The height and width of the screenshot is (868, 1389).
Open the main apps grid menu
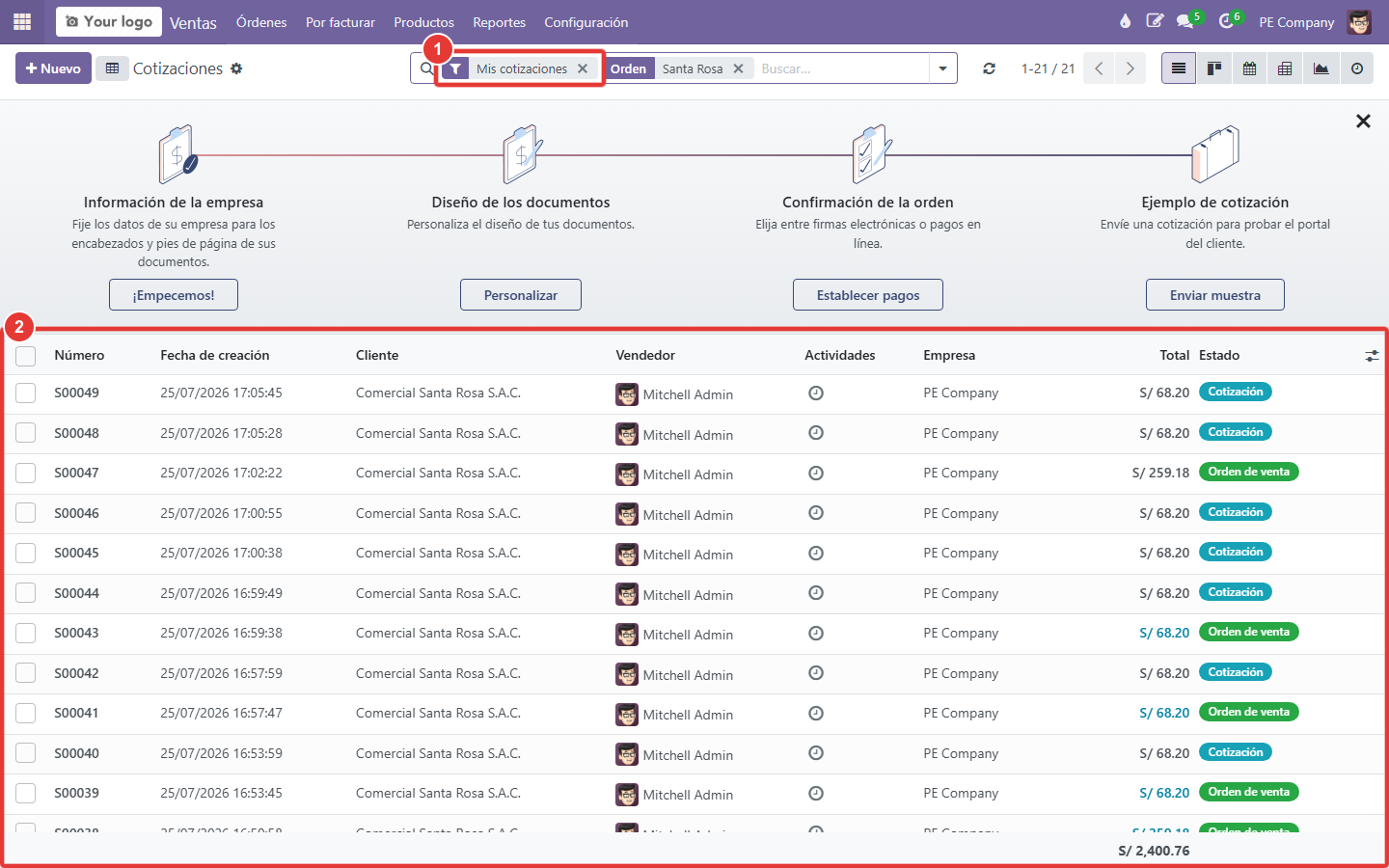tap(21, 21)
